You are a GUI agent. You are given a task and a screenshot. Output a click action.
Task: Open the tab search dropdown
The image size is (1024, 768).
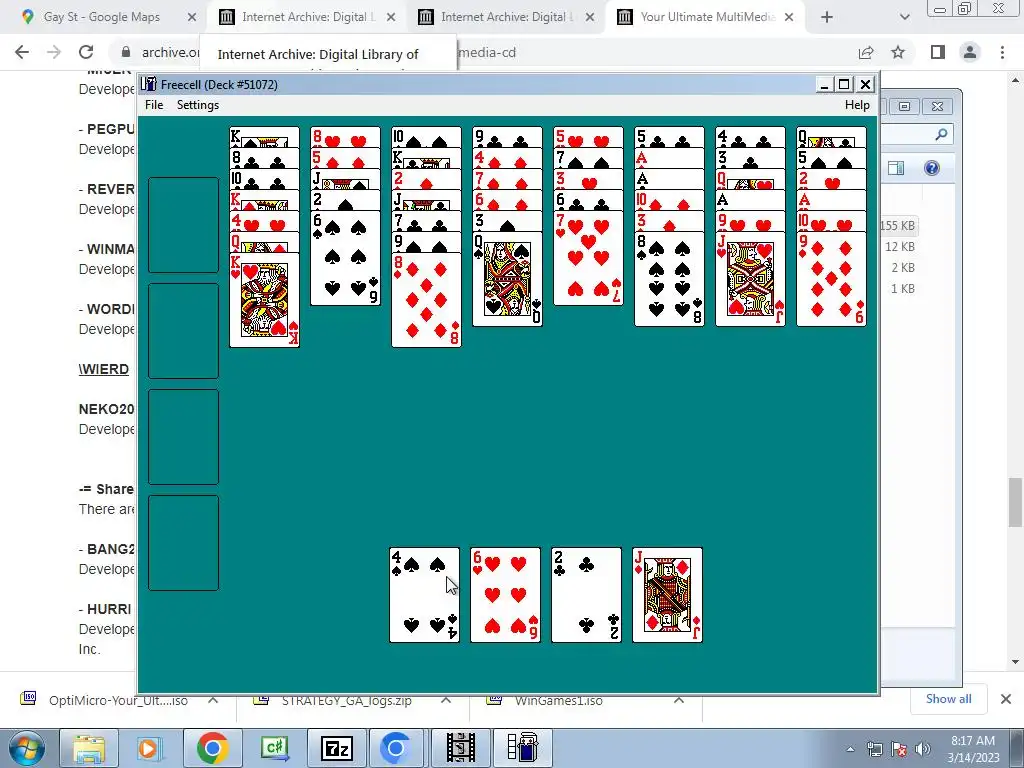pos(904,18)
